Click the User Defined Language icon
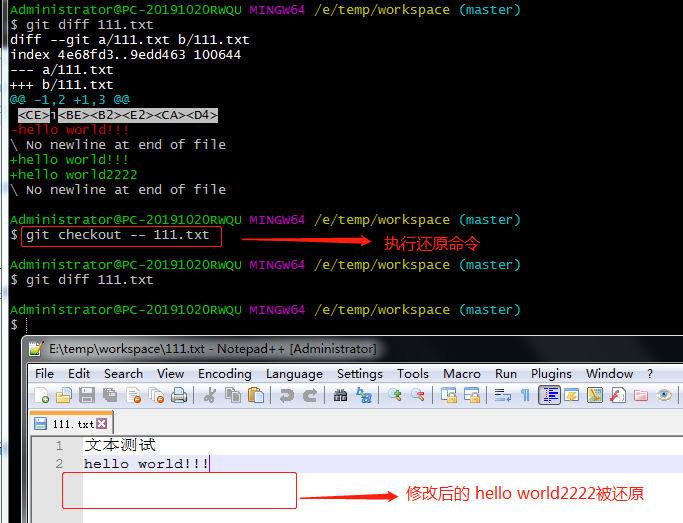 pyautogui.click(x=571, y=395)
